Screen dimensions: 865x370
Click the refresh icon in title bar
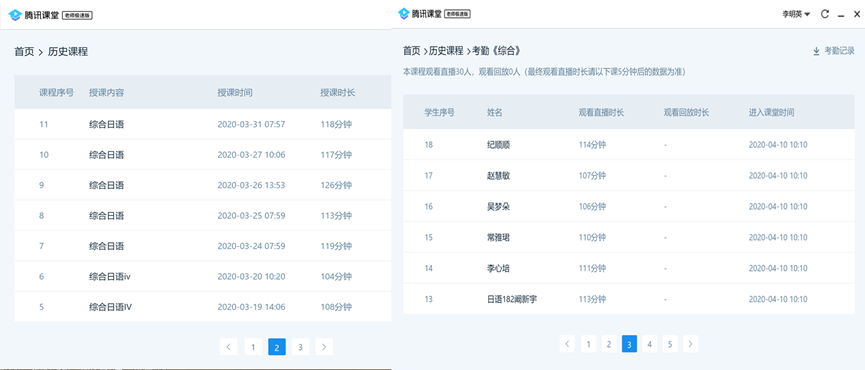[x=825, y=14]
